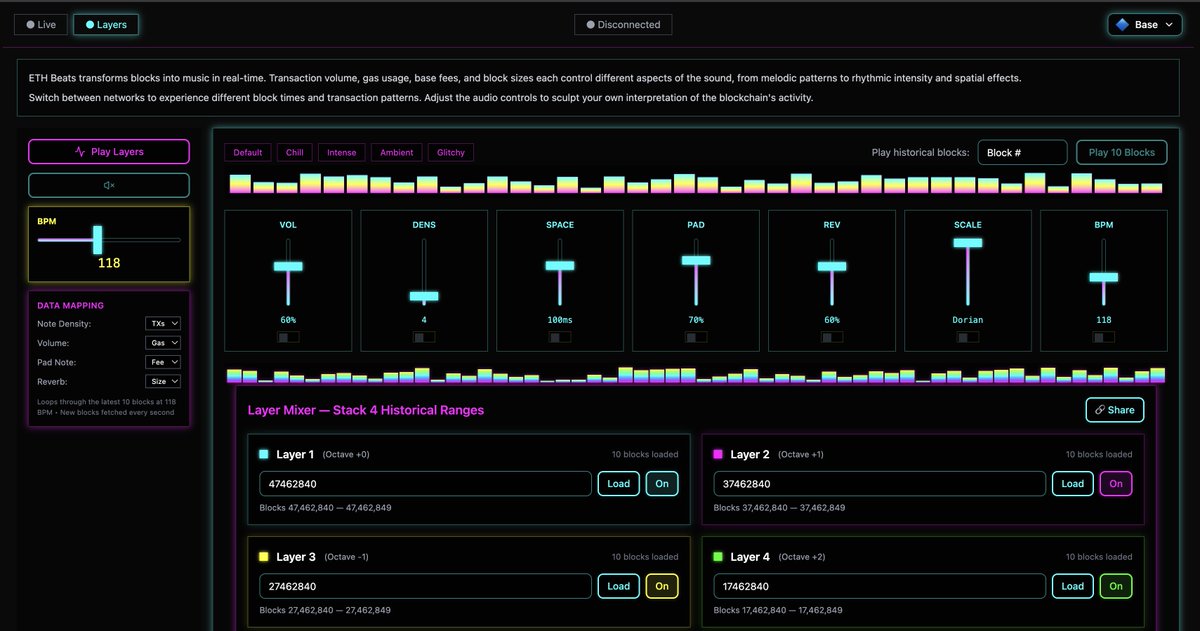
Task: Click the text 'Blocks 17,462,840 — 17,462,849'
Action: [x=779, y=610]
